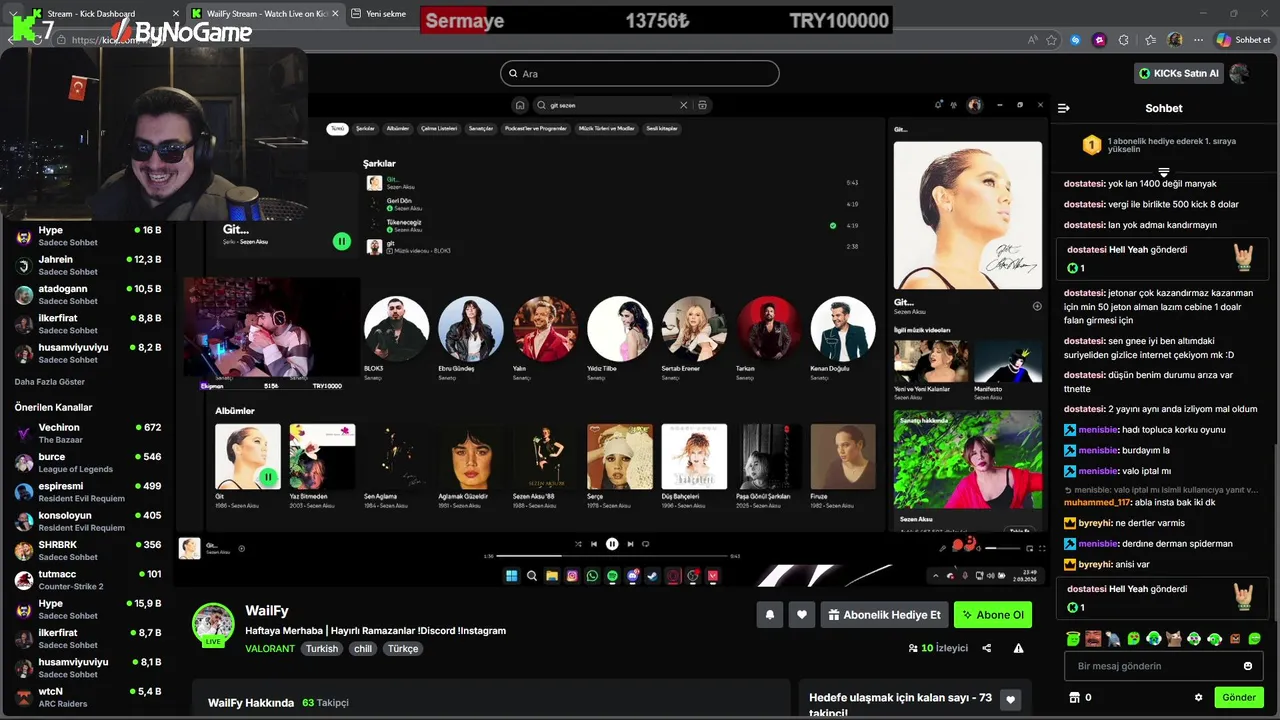Click the green Abone Ol button
This screenshot has height=720, width=1280.
[x=992, y=615]
